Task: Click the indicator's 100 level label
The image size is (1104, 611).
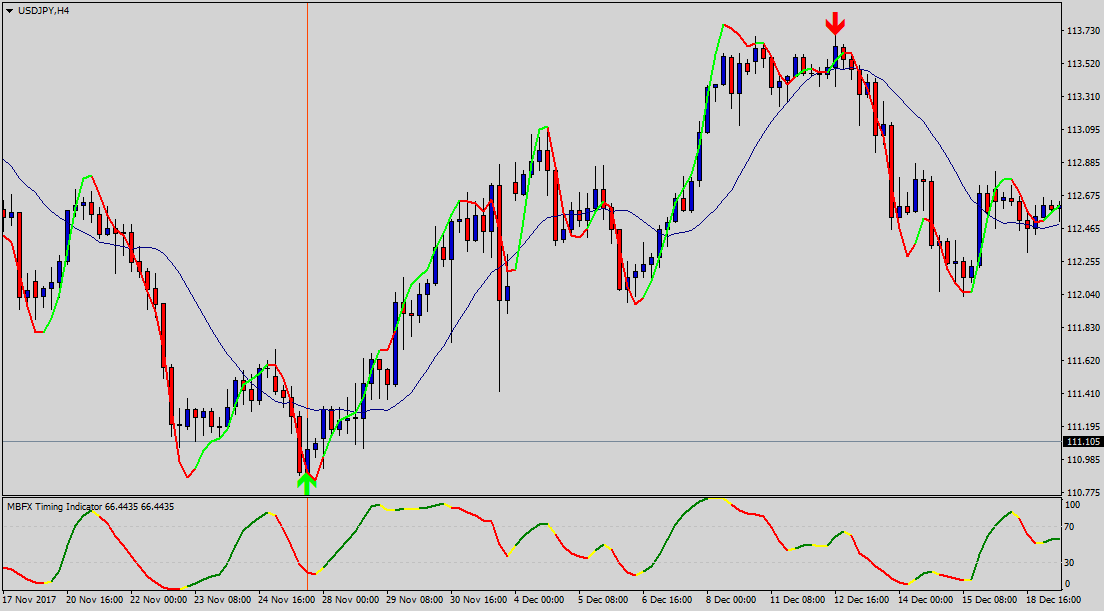Action: coord(1072,505)
